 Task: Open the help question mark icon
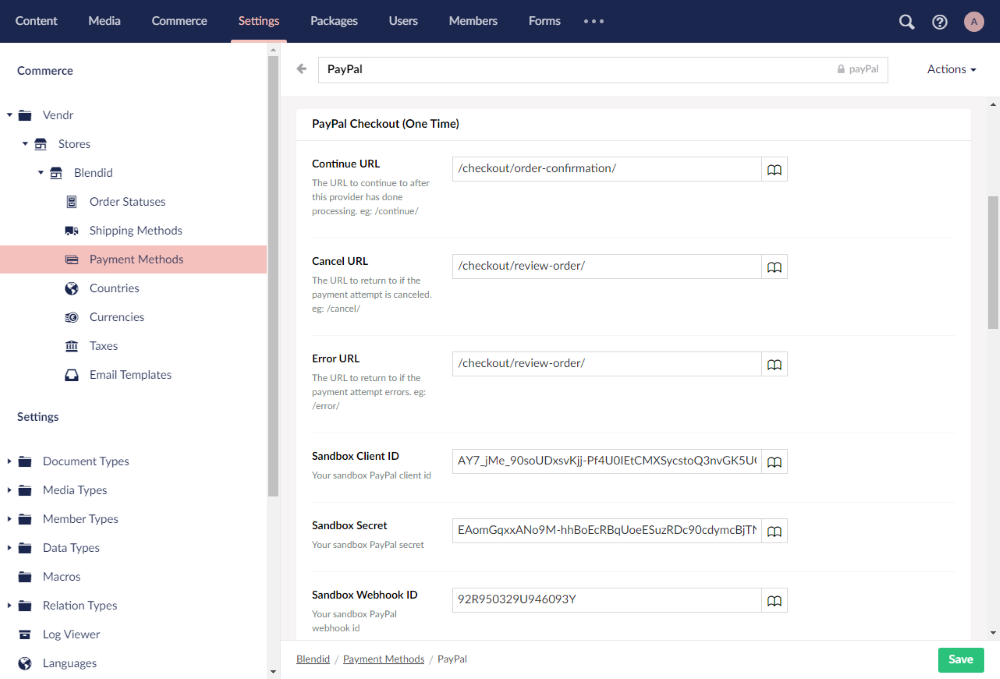[x=939, y=22]
